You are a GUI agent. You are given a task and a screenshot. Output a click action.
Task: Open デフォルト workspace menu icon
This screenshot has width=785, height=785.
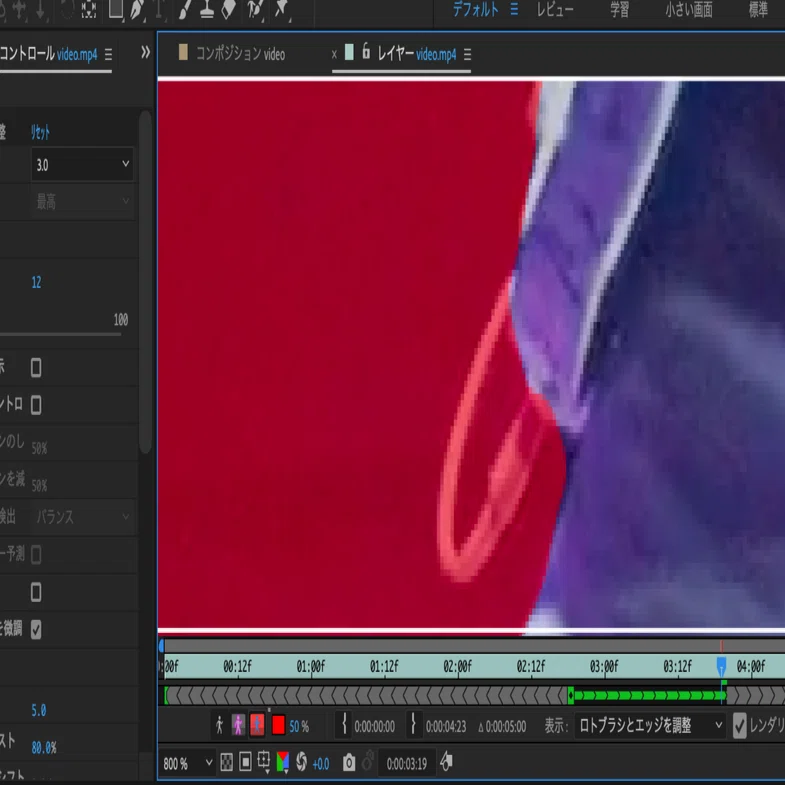point(514,9)
